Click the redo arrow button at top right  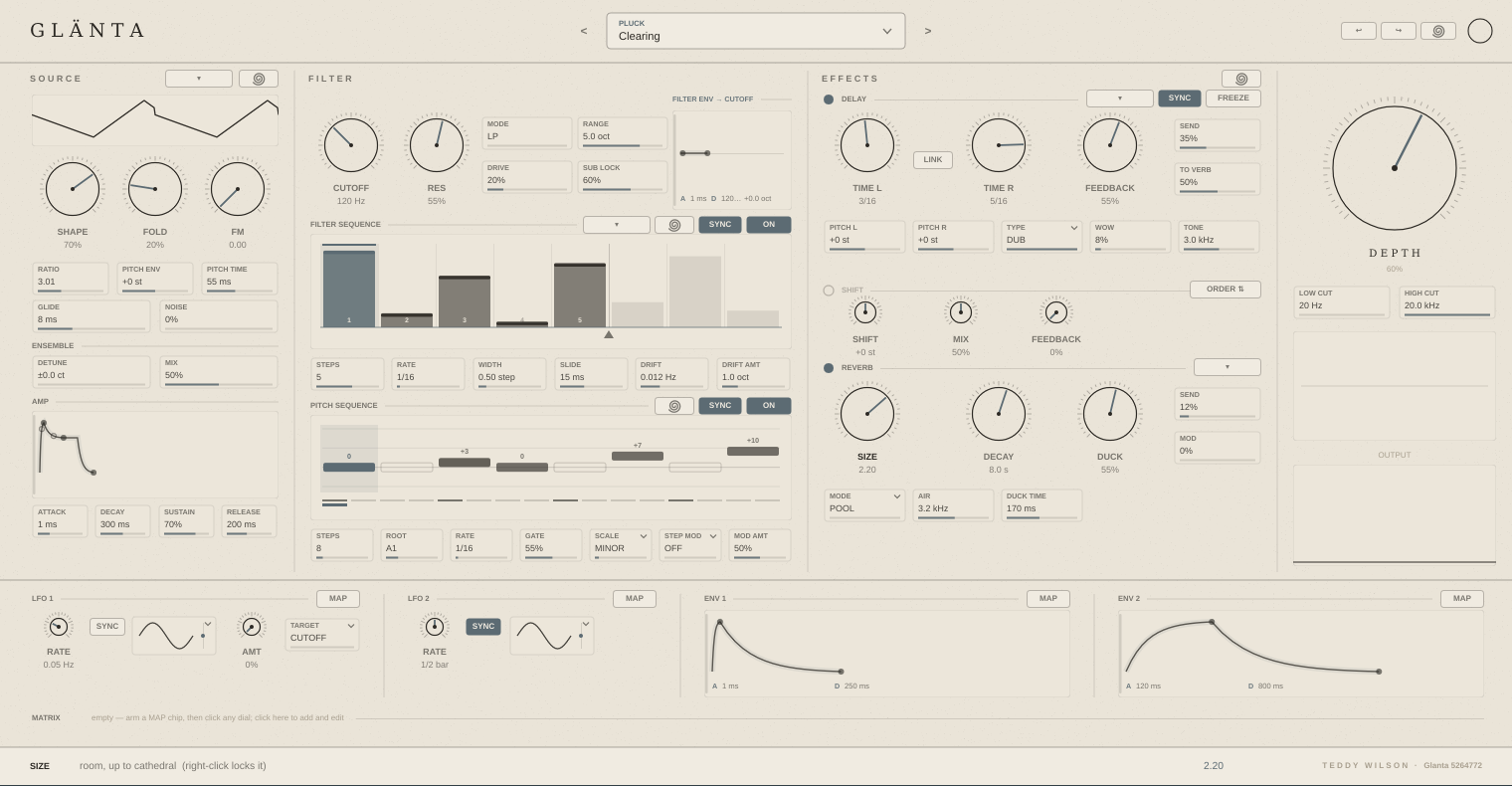[x=1399, y=31]
